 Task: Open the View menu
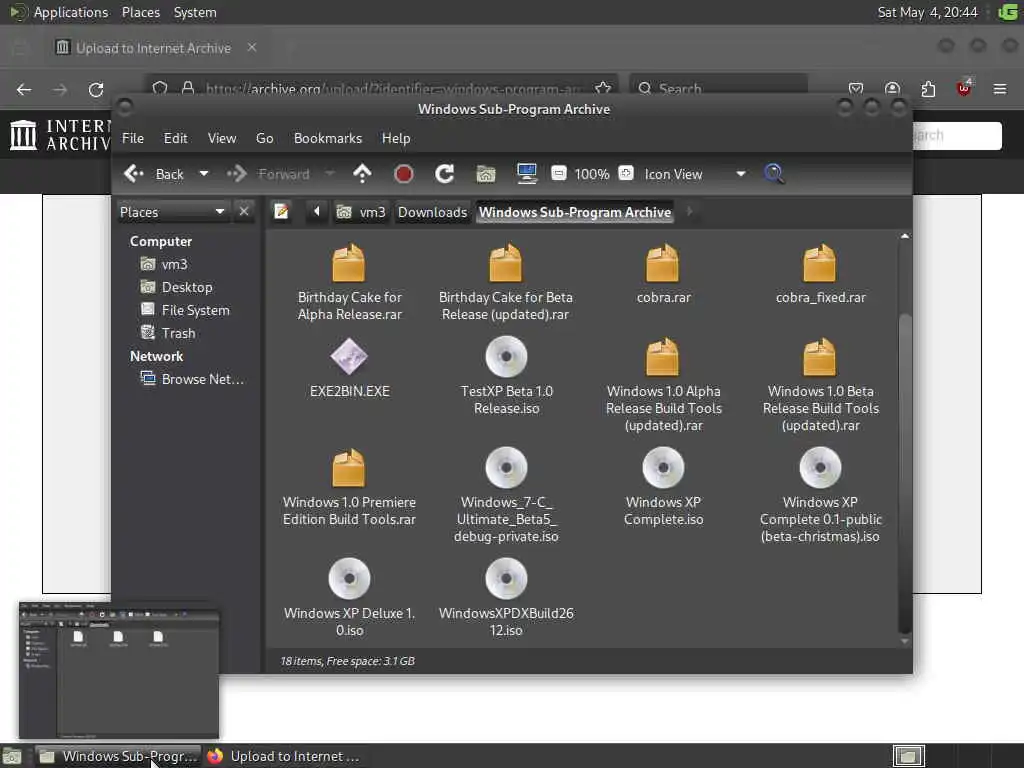222,138
